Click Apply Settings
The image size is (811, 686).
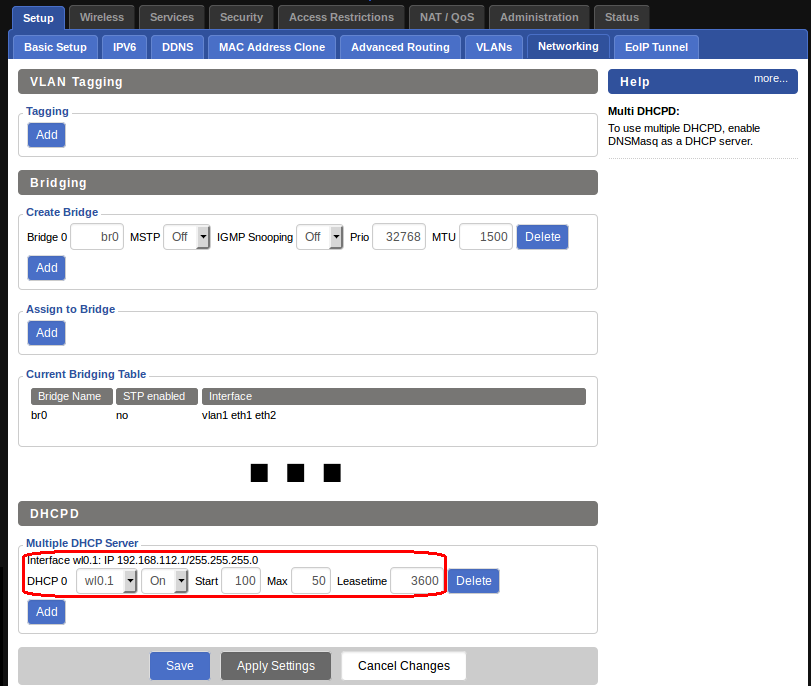pyautogui.click(x=276, y=666)
